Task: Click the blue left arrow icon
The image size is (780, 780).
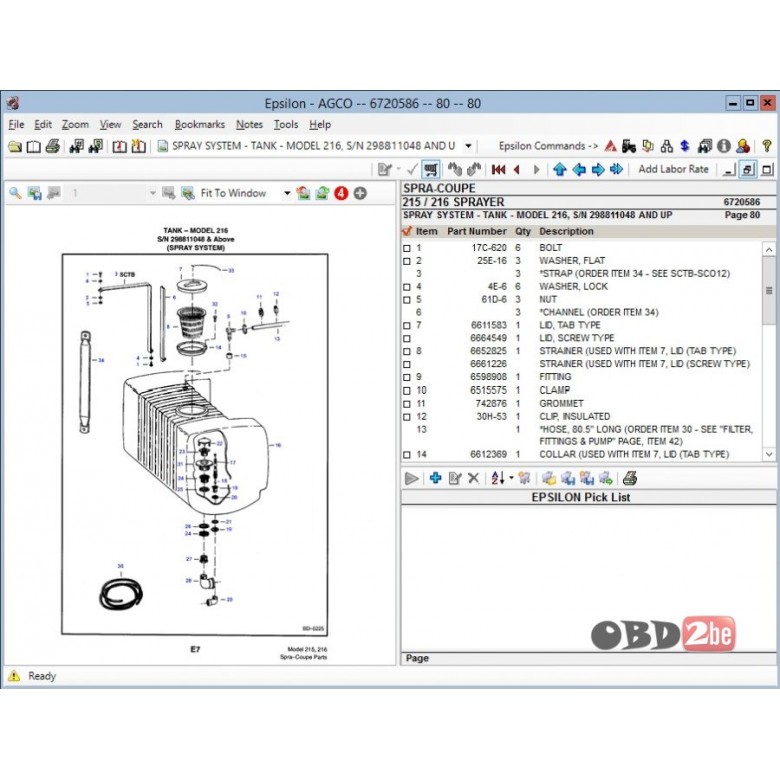Action: (x=579, y=170)
